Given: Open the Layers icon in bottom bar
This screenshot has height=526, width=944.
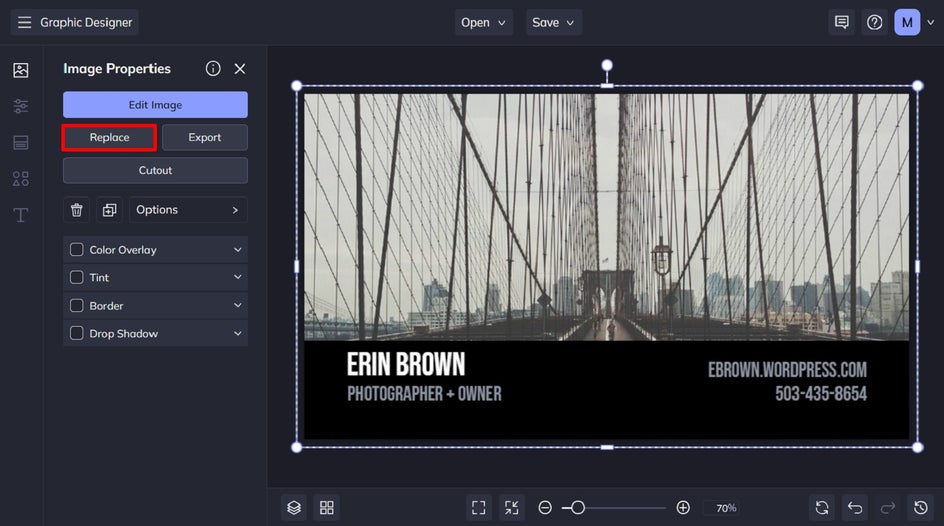Looking at the screenshot, I should pyautogui.click(x=294, y=508).
